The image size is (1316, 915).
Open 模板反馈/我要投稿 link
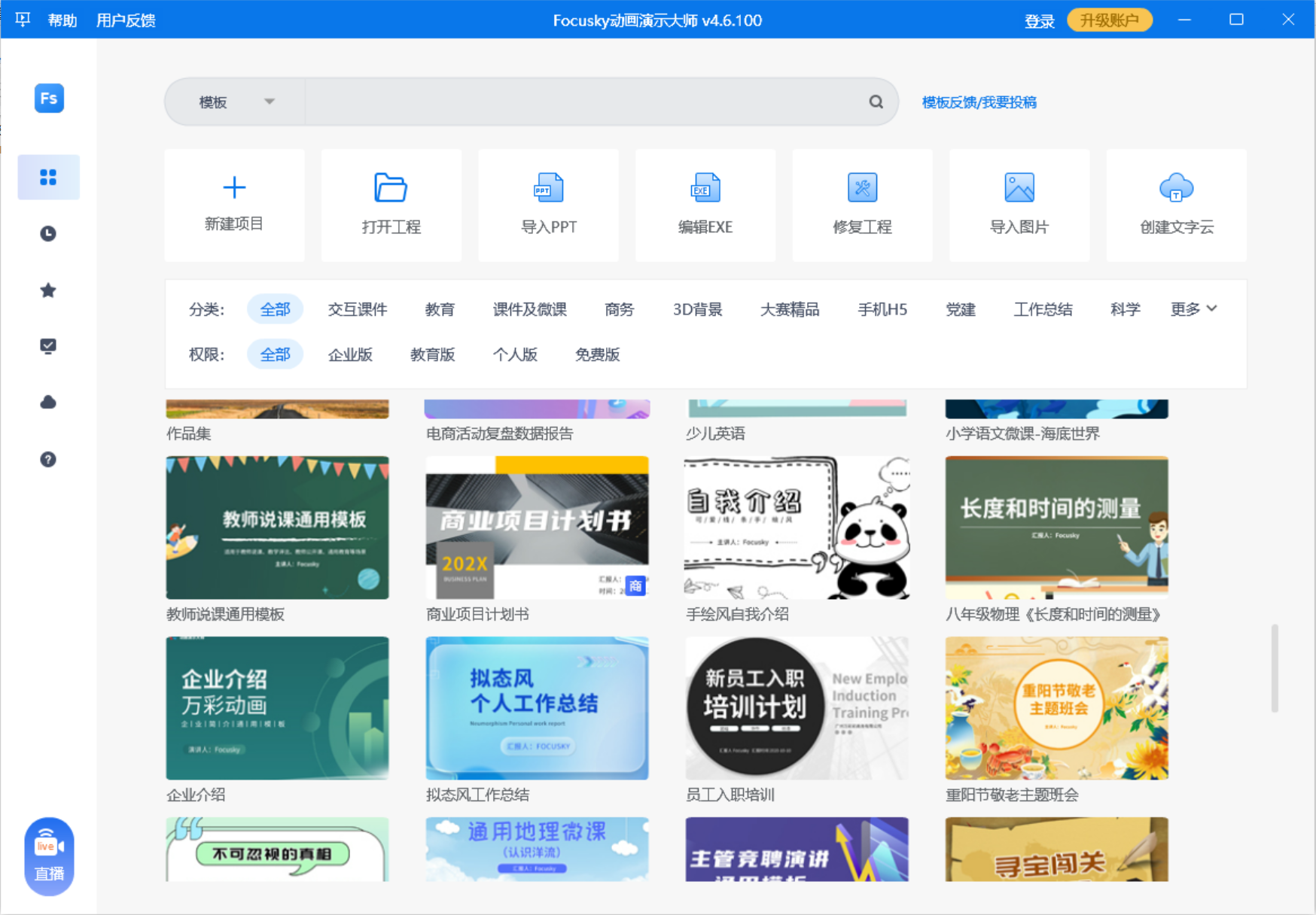coord(979,102)
